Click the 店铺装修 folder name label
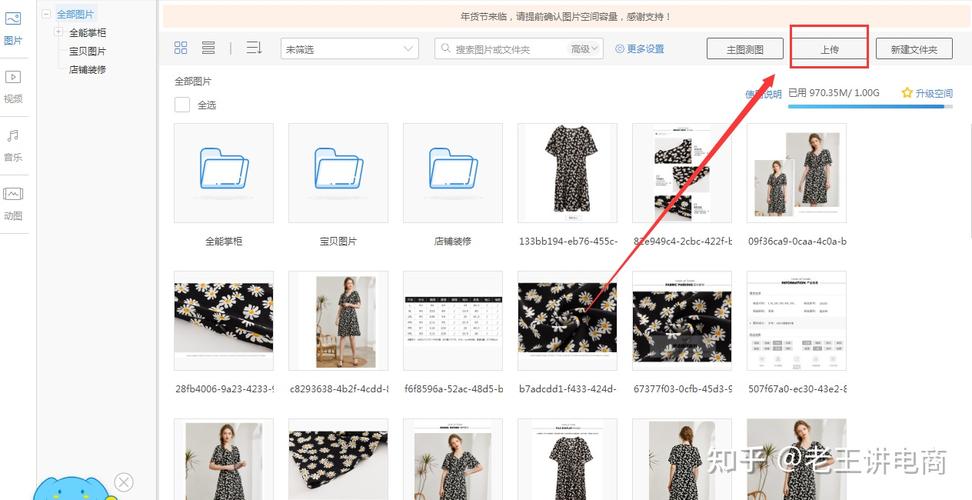Screen dimensions: 972x500 [x=453, y=241]
